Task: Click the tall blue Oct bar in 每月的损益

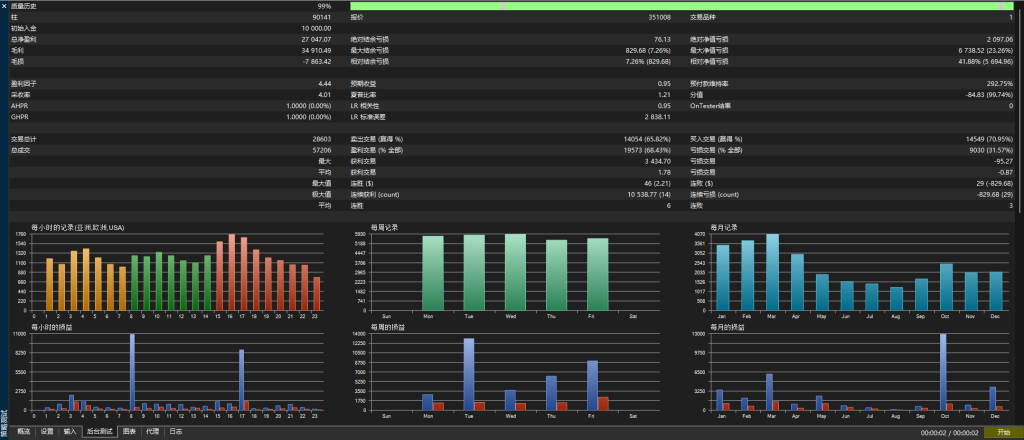Action: [x=943, y=372]
